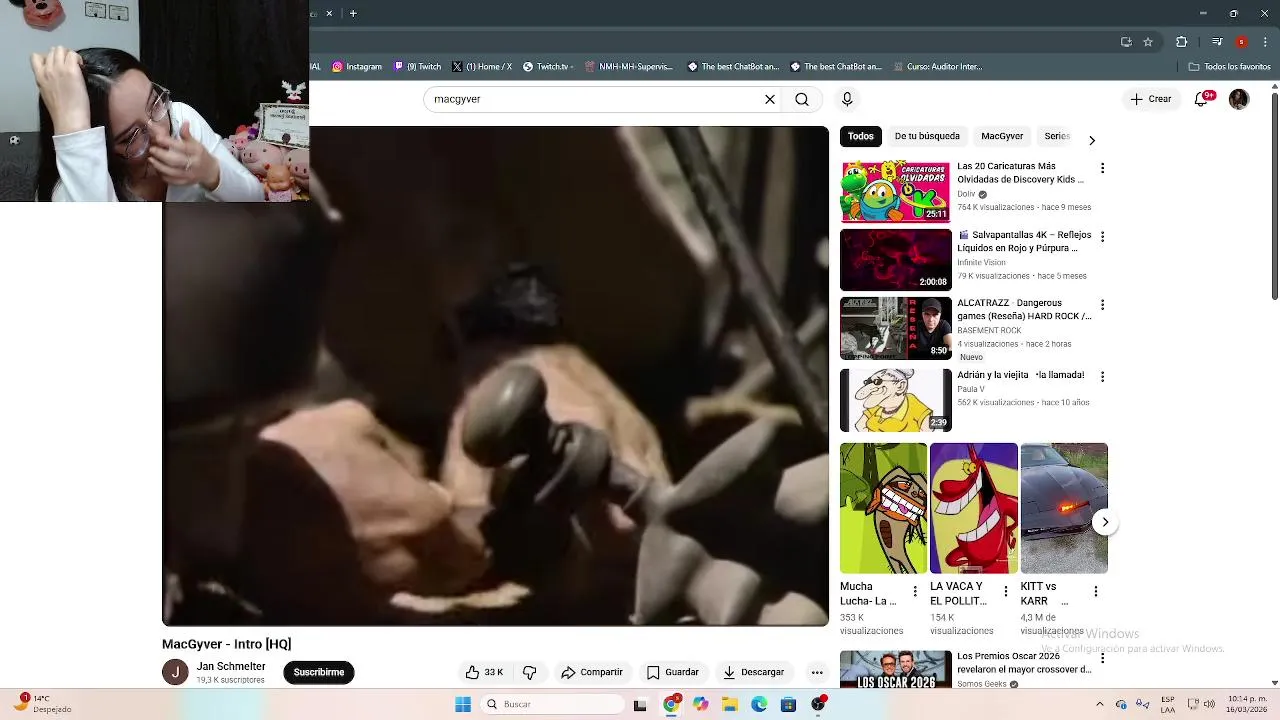Click the Suscribirse button
This screenshot has height=720, width=1280.
tap(319, 672)
